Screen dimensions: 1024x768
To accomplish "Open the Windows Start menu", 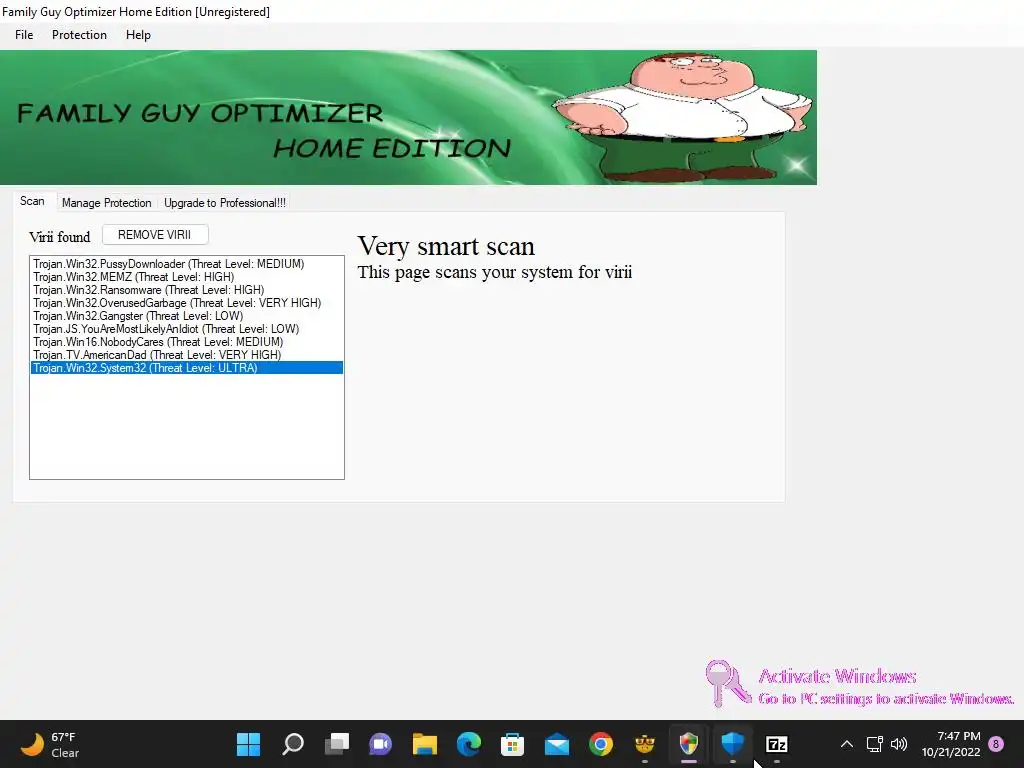I will [248, 744].
